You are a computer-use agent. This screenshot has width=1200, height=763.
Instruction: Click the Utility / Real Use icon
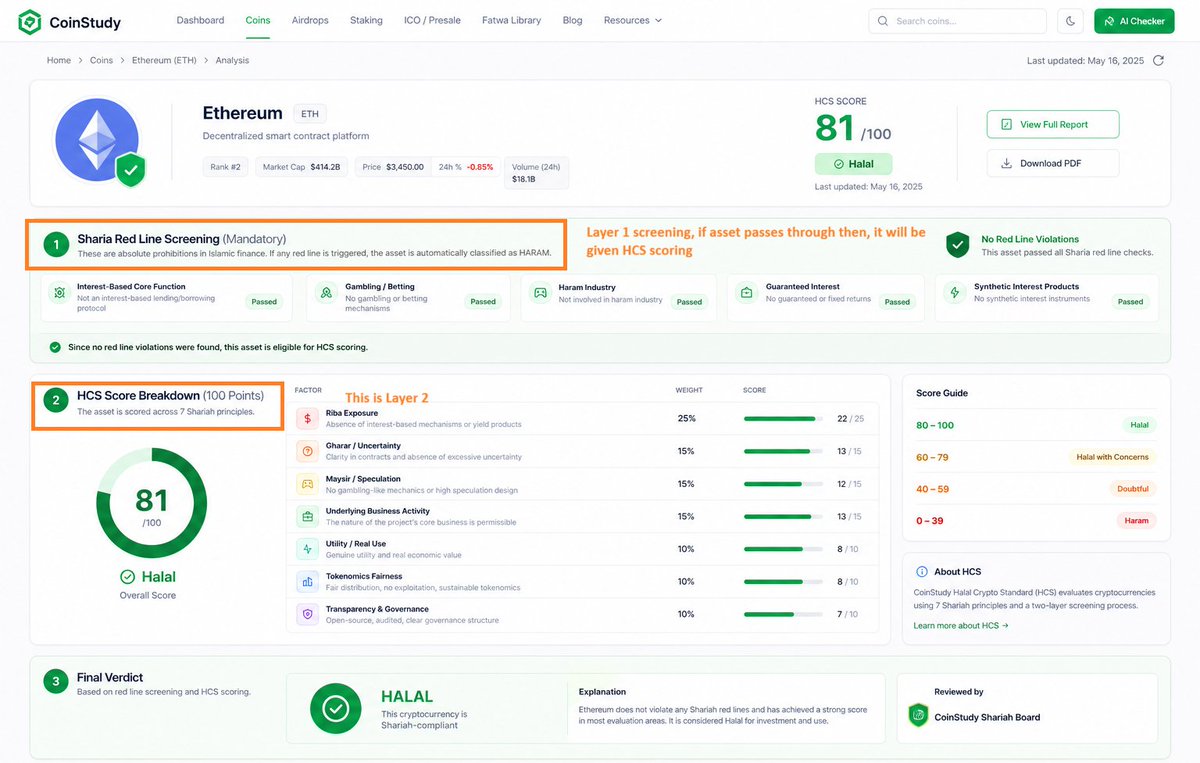307,549
